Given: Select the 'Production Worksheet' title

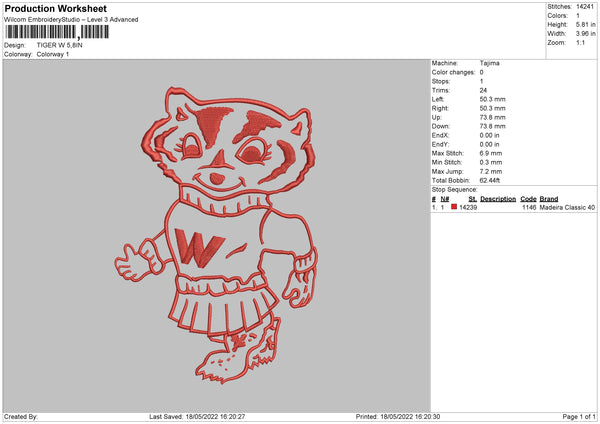Looking at the screenshot, I should (x=56, y=9).
